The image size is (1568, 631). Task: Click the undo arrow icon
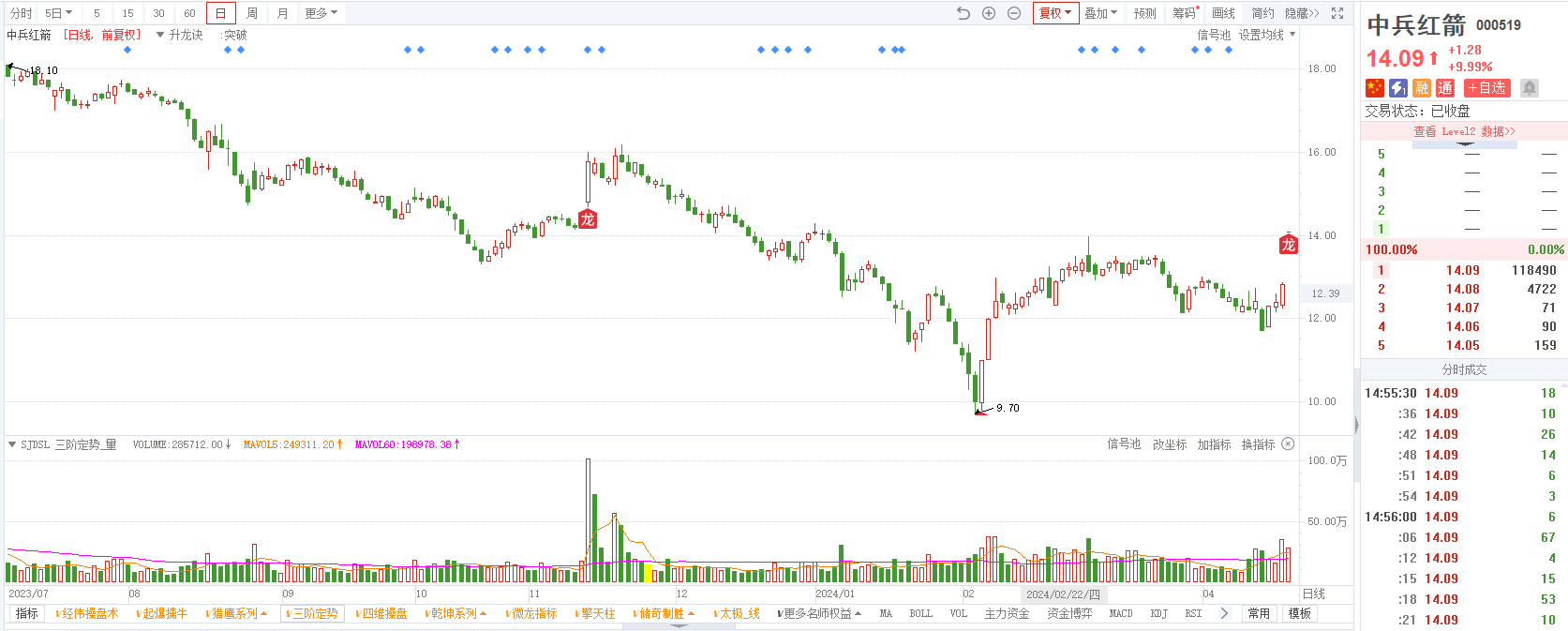click(963, 13)
